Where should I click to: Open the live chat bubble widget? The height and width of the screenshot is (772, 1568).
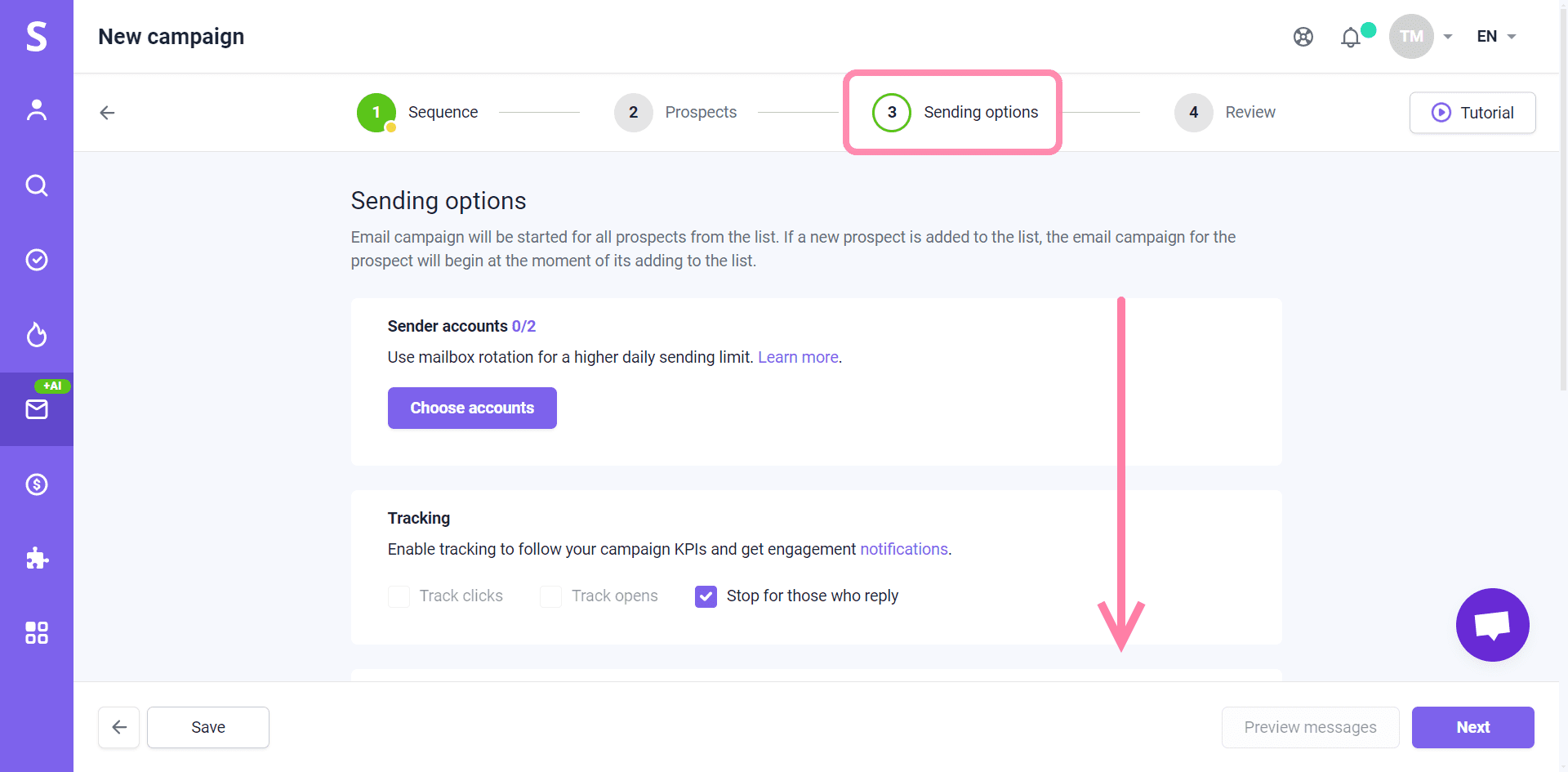click(x=1492, y=625)
